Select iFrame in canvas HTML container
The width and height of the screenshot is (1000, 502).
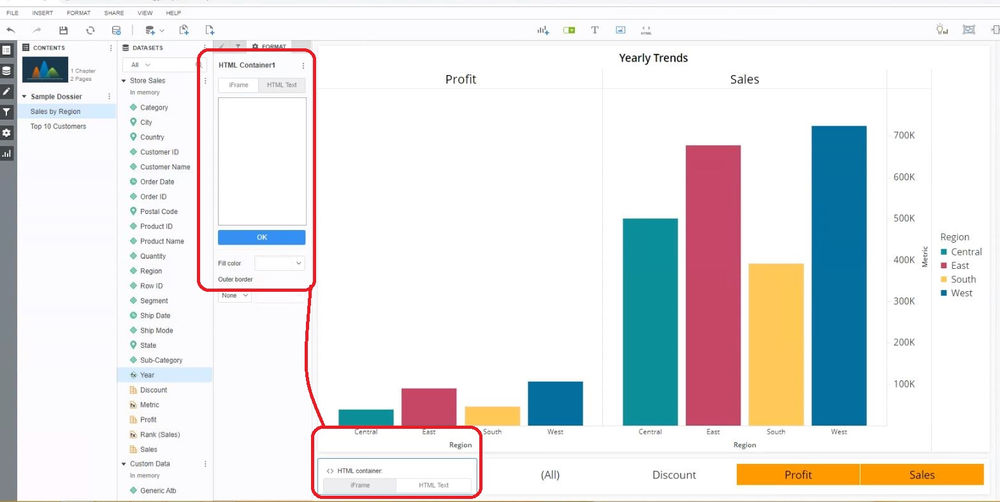point(360,485)
